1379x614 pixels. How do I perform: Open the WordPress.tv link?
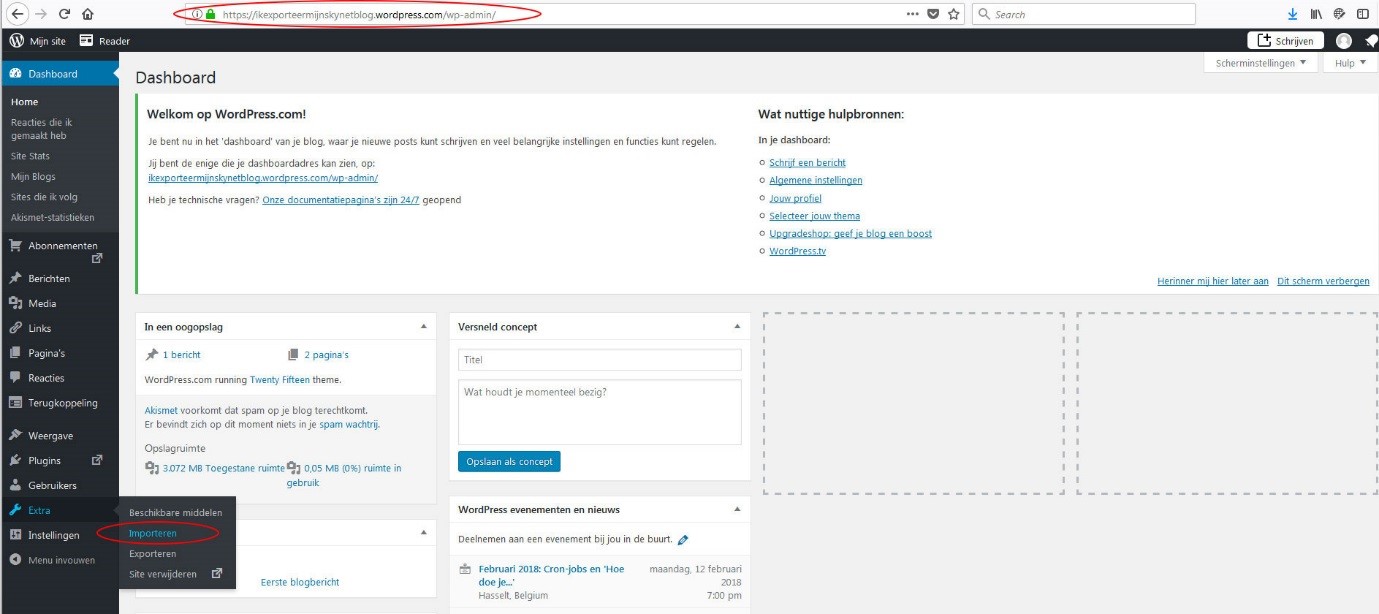pos(797,251)
